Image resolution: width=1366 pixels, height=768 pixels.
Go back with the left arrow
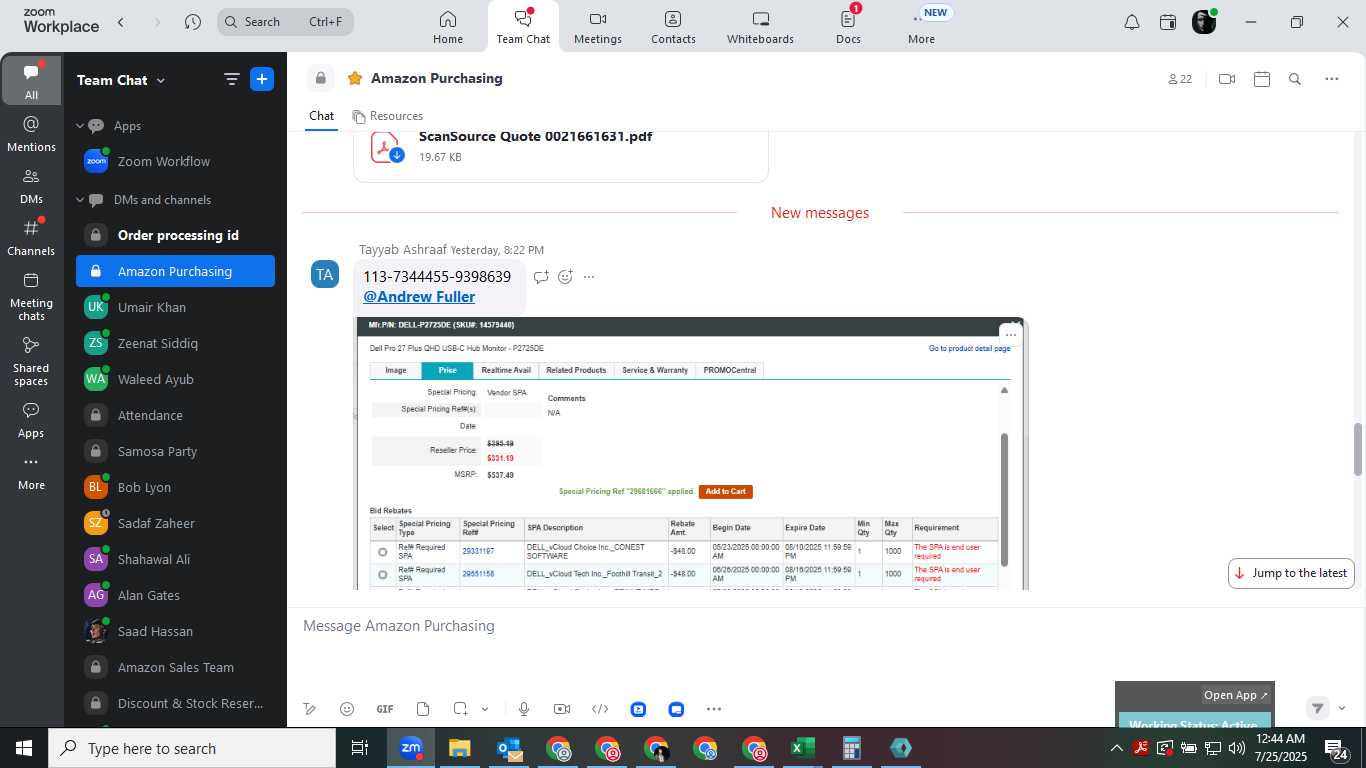(121, 22)
